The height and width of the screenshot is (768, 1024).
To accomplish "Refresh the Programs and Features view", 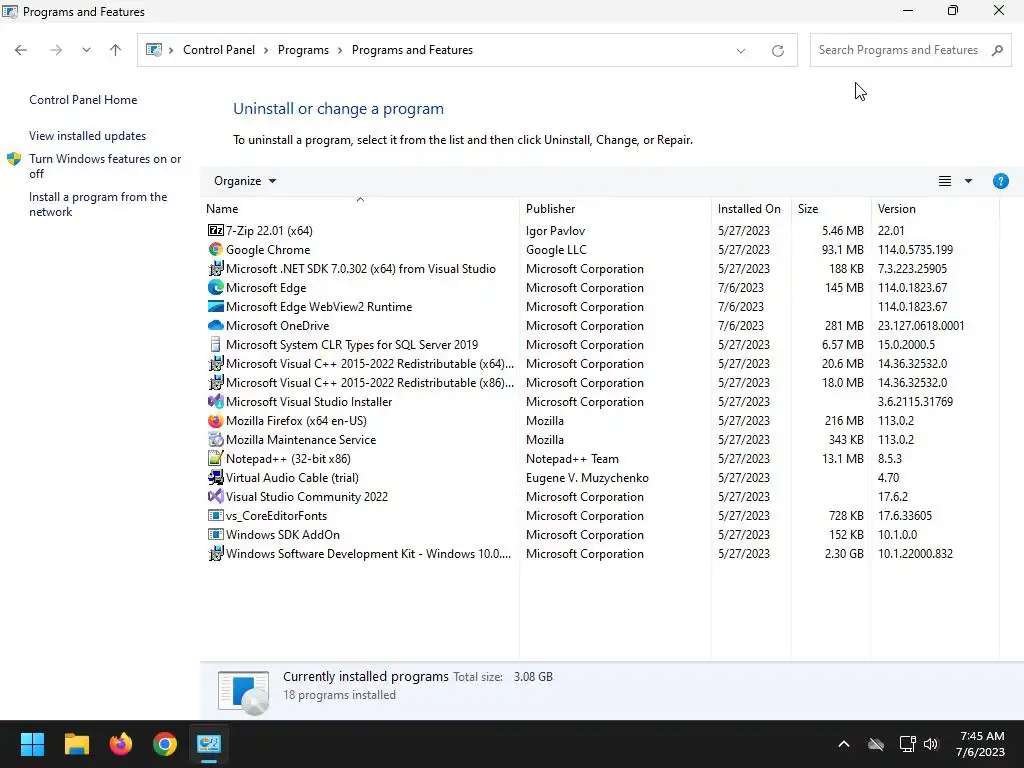I will (x=777, y=50).
